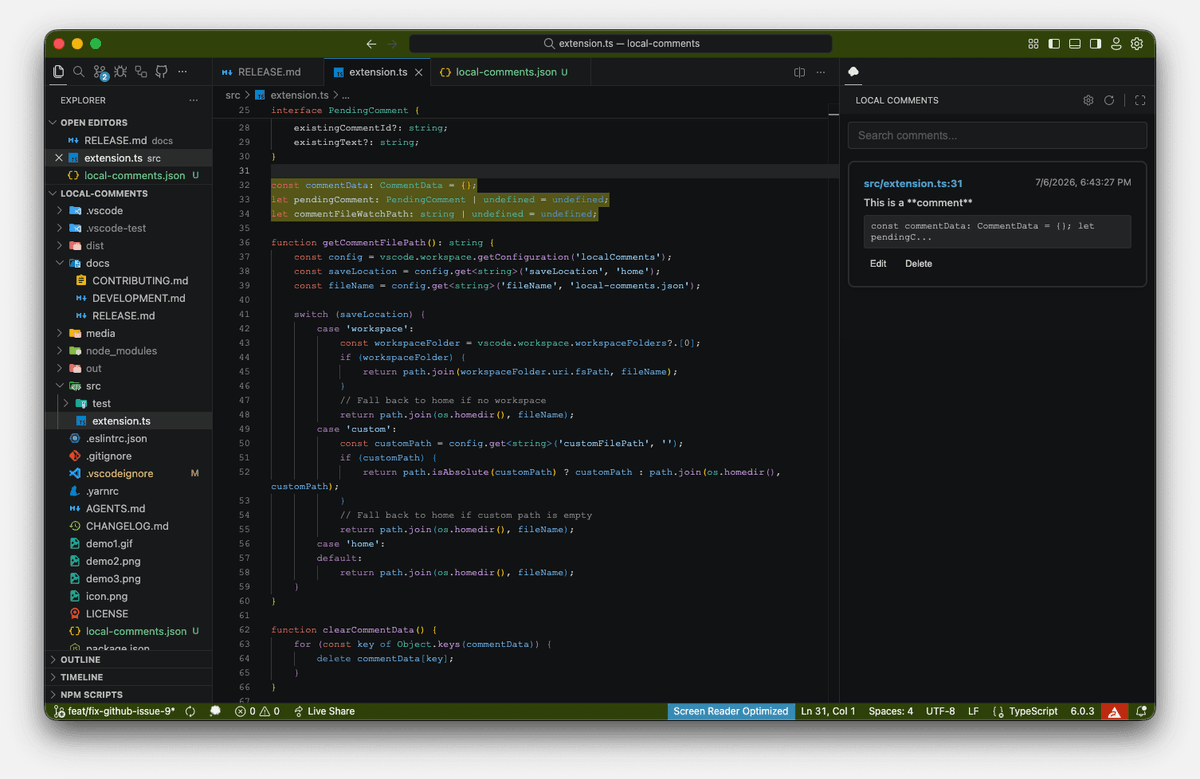
Task: Click the Search comments field
Action: click(x=997, y=135)
